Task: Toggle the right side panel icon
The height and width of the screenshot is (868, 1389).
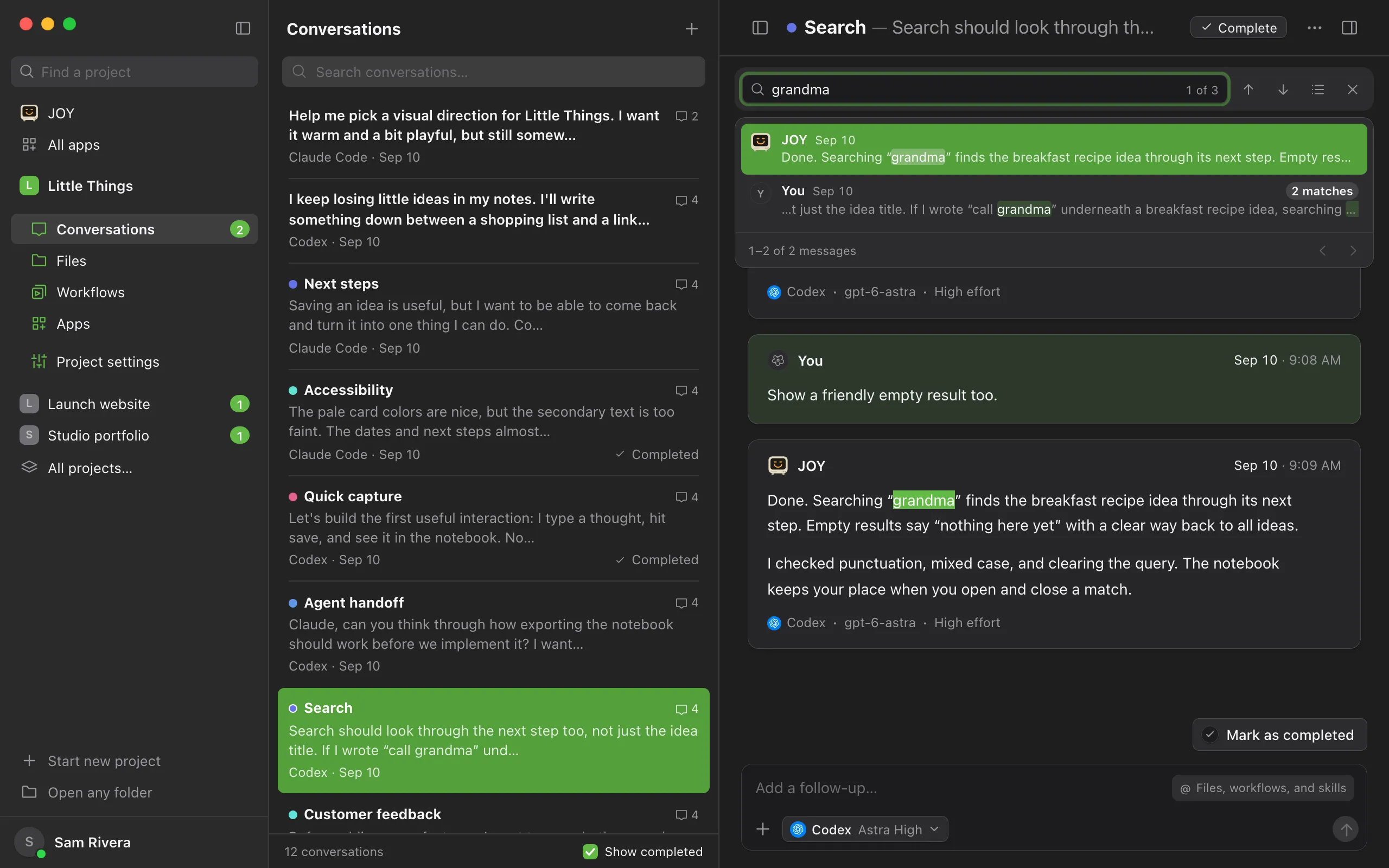Action: pyautogui.click(x=1349, y=28)
